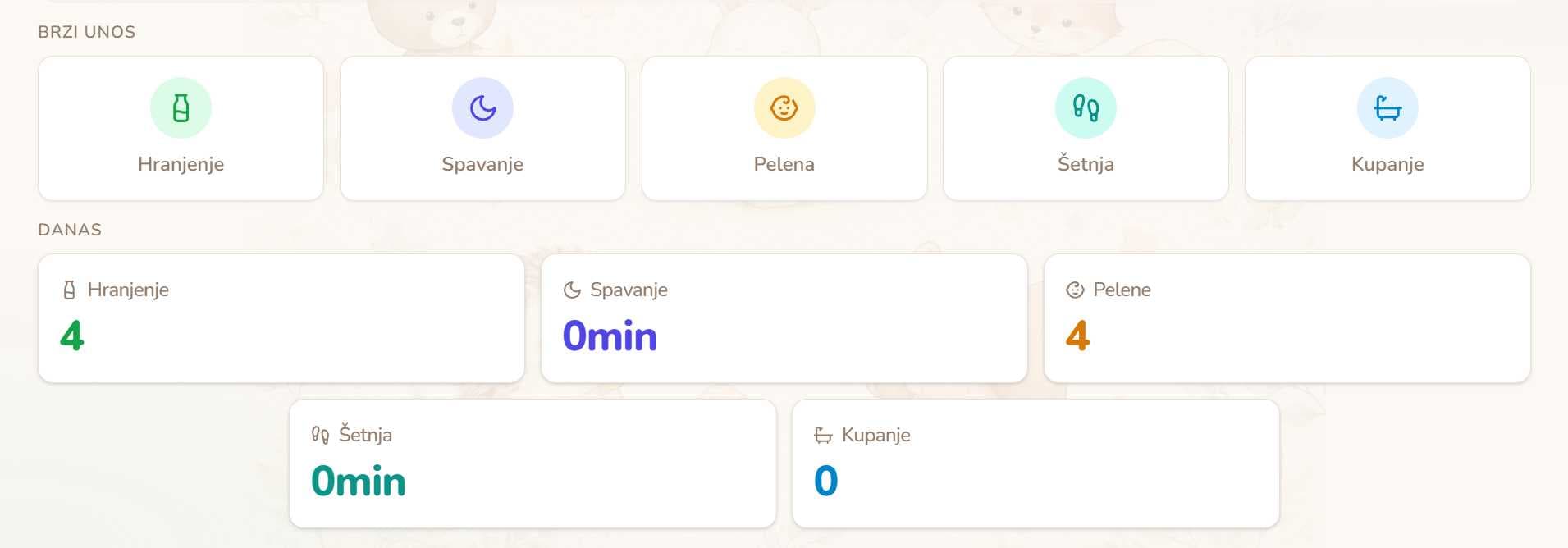Open the Hranjenje quick entry card
Image resolution: width=1568 pixels, height=548 pixels.
point(180,128)
